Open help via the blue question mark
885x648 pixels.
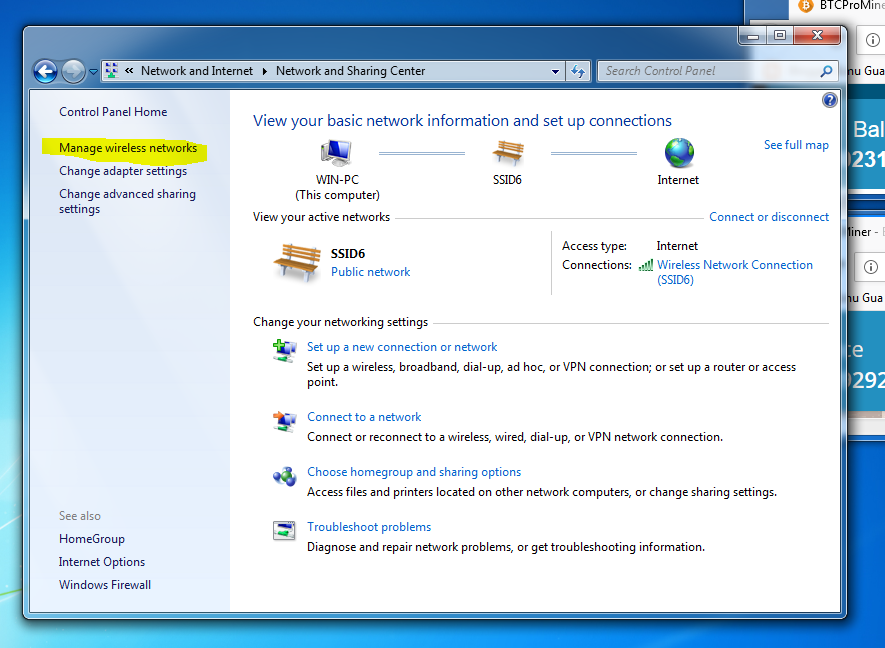click(829, 100)
